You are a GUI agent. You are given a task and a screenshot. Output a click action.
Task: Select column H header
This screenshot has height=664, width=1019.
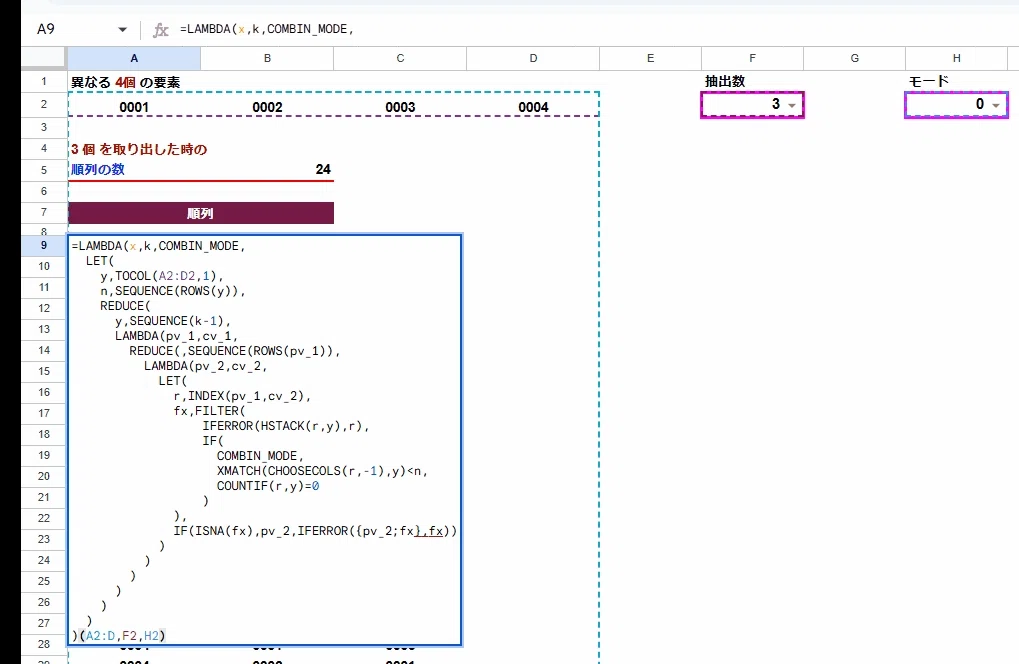pos(957,58)
